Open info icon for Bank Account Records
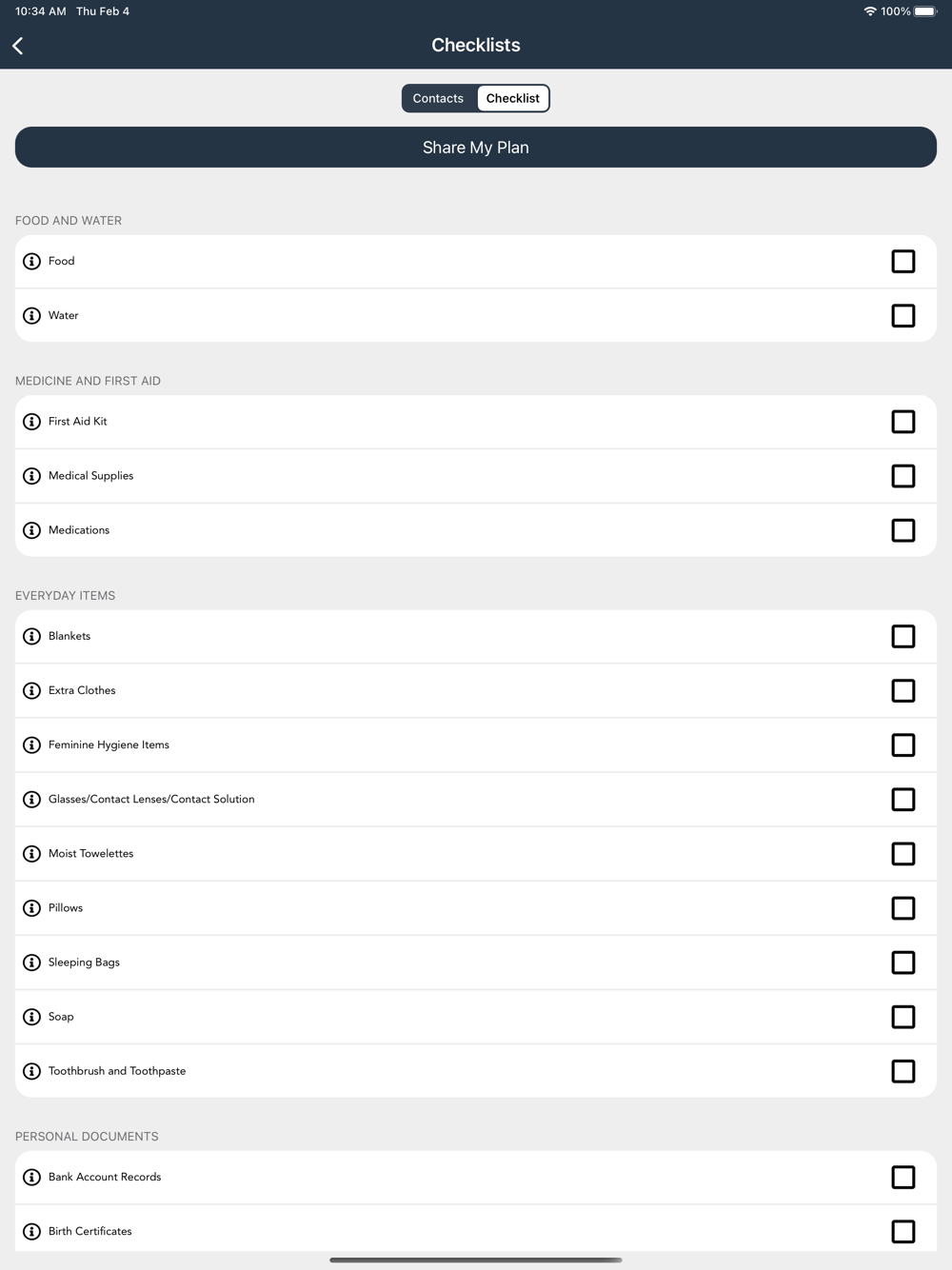Image resolution: width=952 pixels, height=1270 pixels. [31, 1177]
